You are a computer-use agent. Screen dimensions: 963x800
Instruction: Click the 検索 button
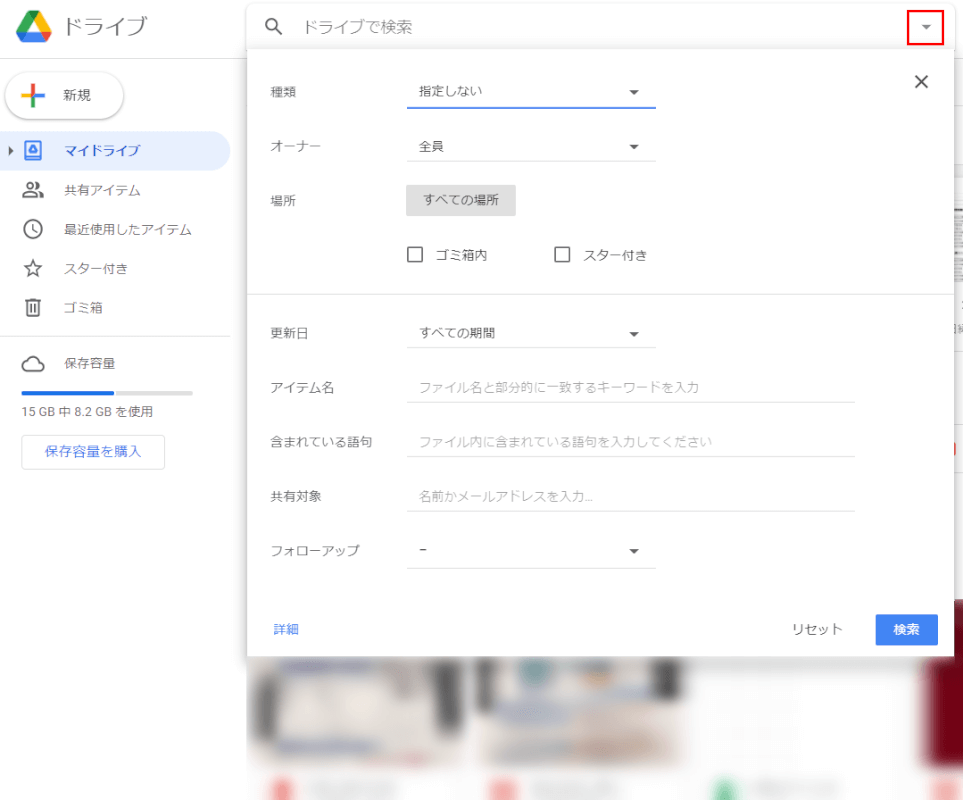click(906, 629)
